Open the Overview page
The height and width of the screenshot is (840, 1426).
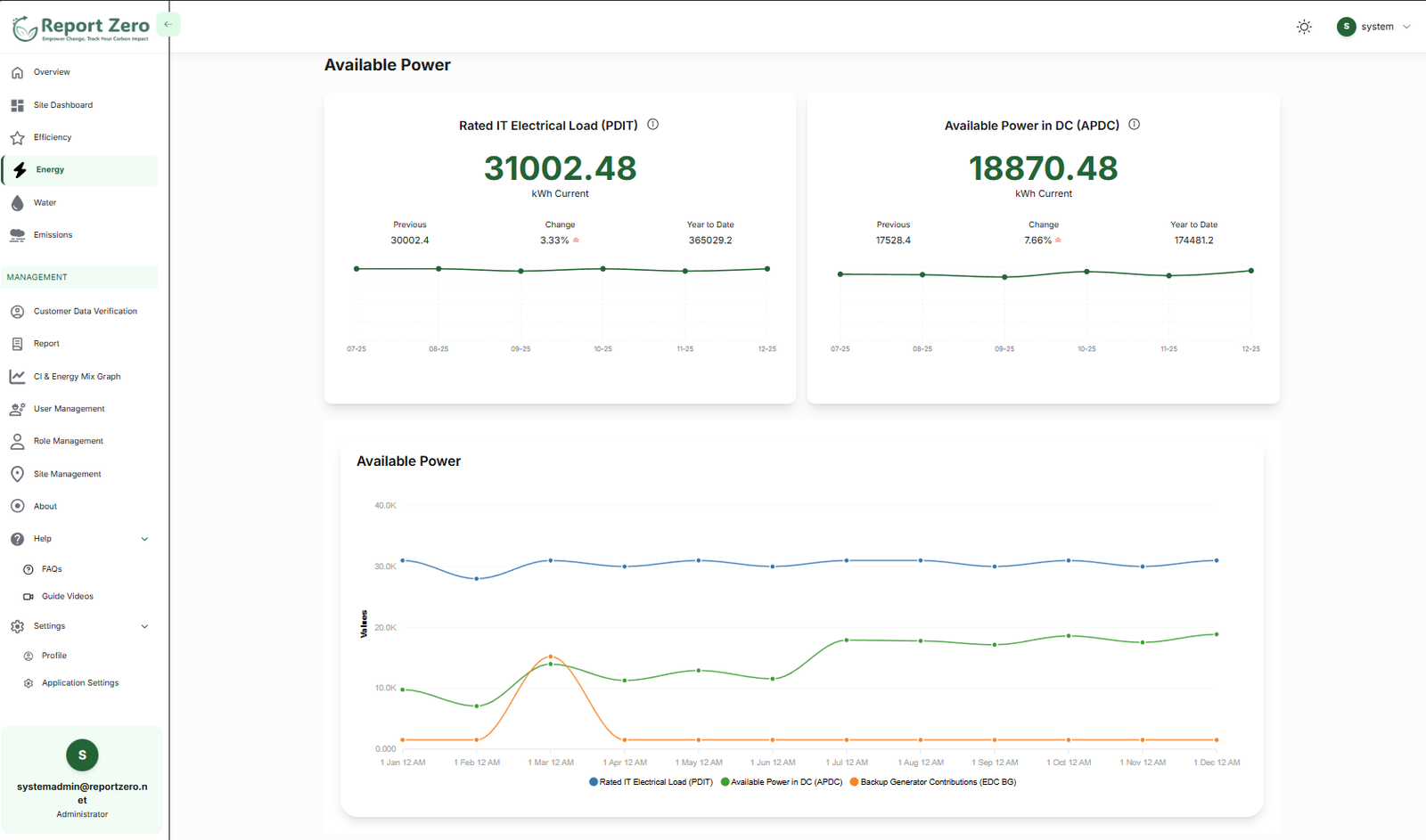[x=52, y=72]
